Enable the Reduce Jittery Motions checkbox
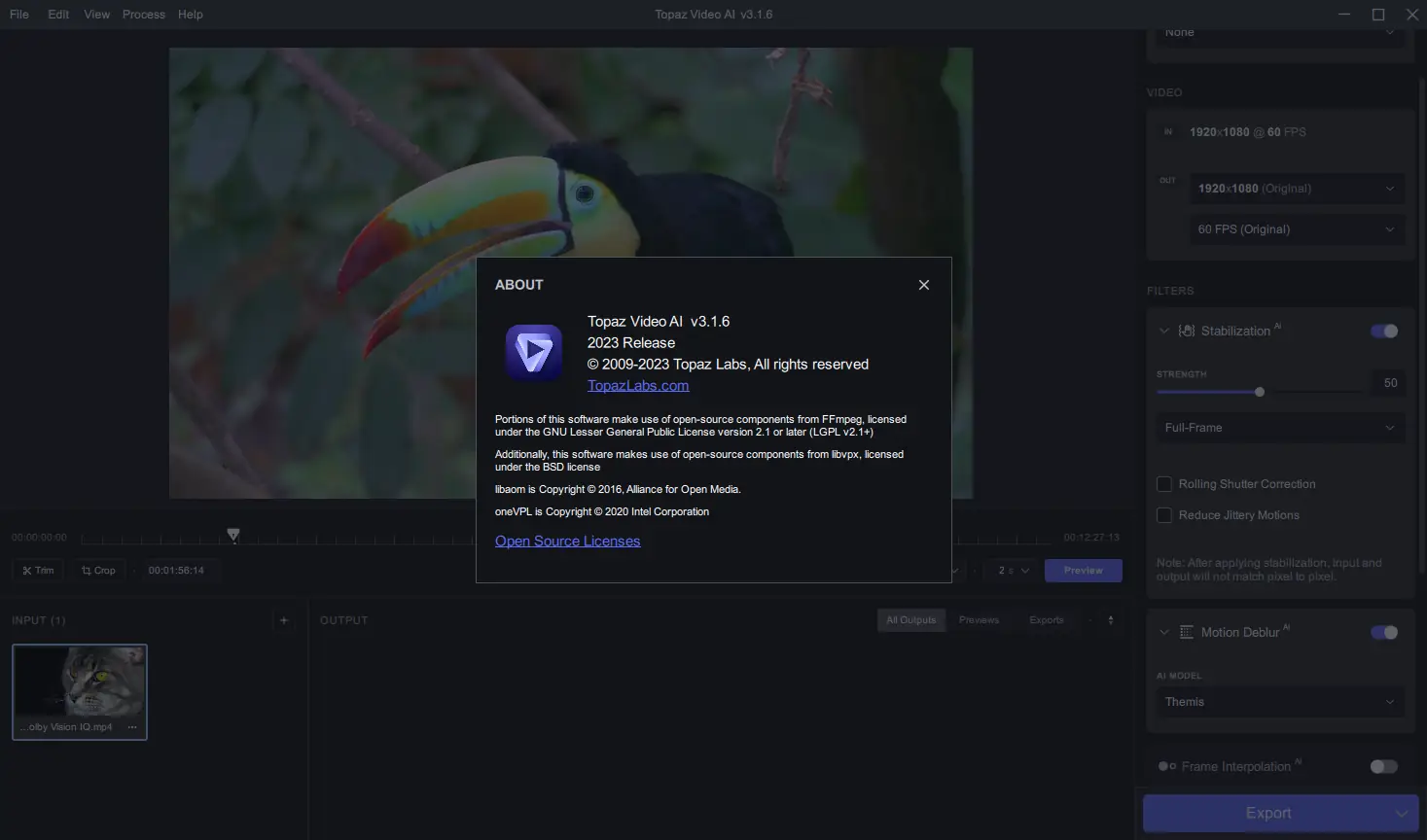This screenshot has height=840, width=1427. click(1164, 515)
